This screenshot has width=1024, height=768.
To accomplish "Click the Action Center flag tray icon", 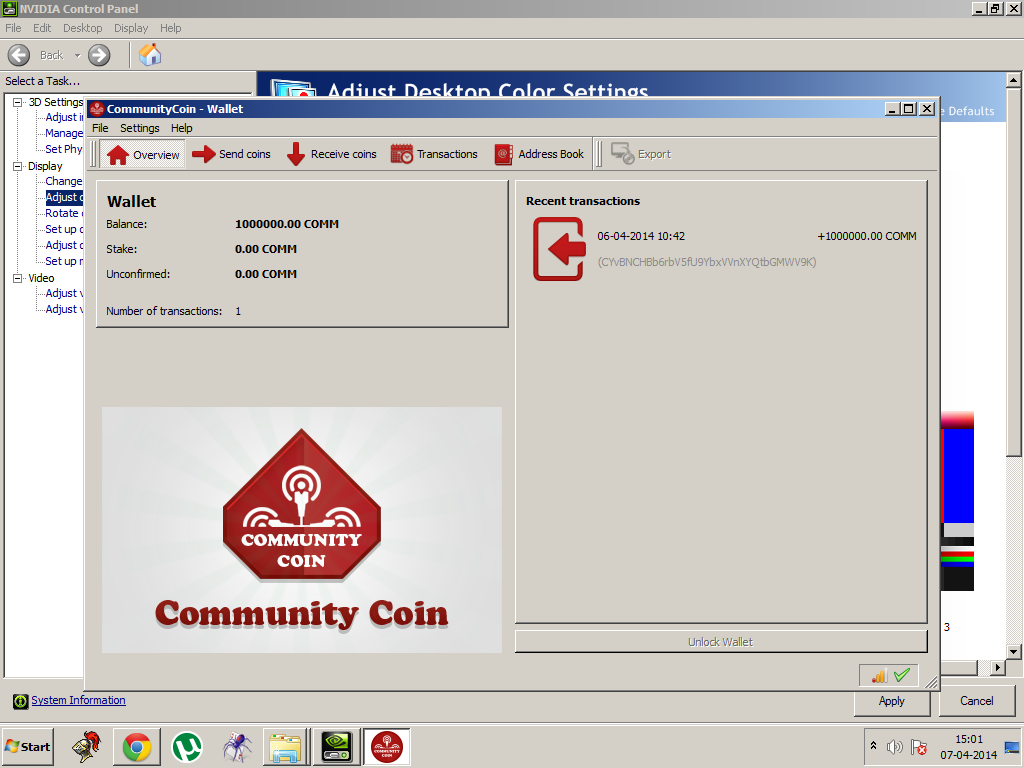I will pos(919,746).
